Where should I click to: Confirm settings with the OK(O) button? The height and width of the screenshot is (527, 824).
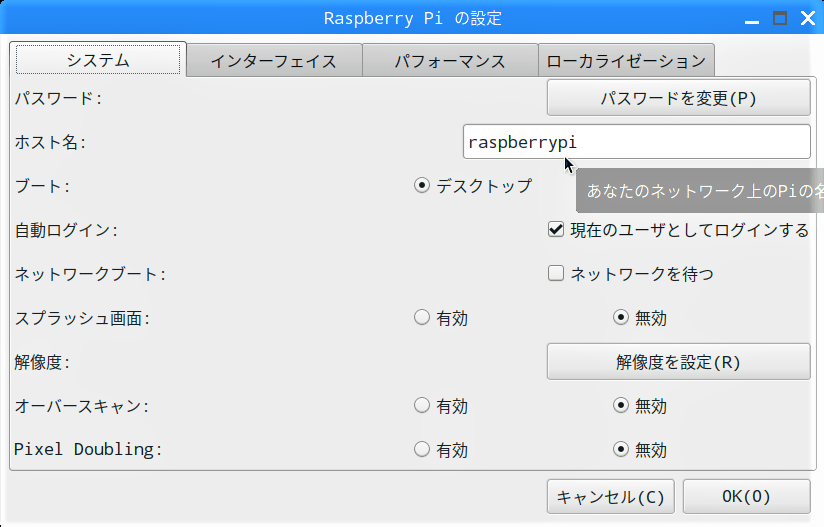[746, 497]
